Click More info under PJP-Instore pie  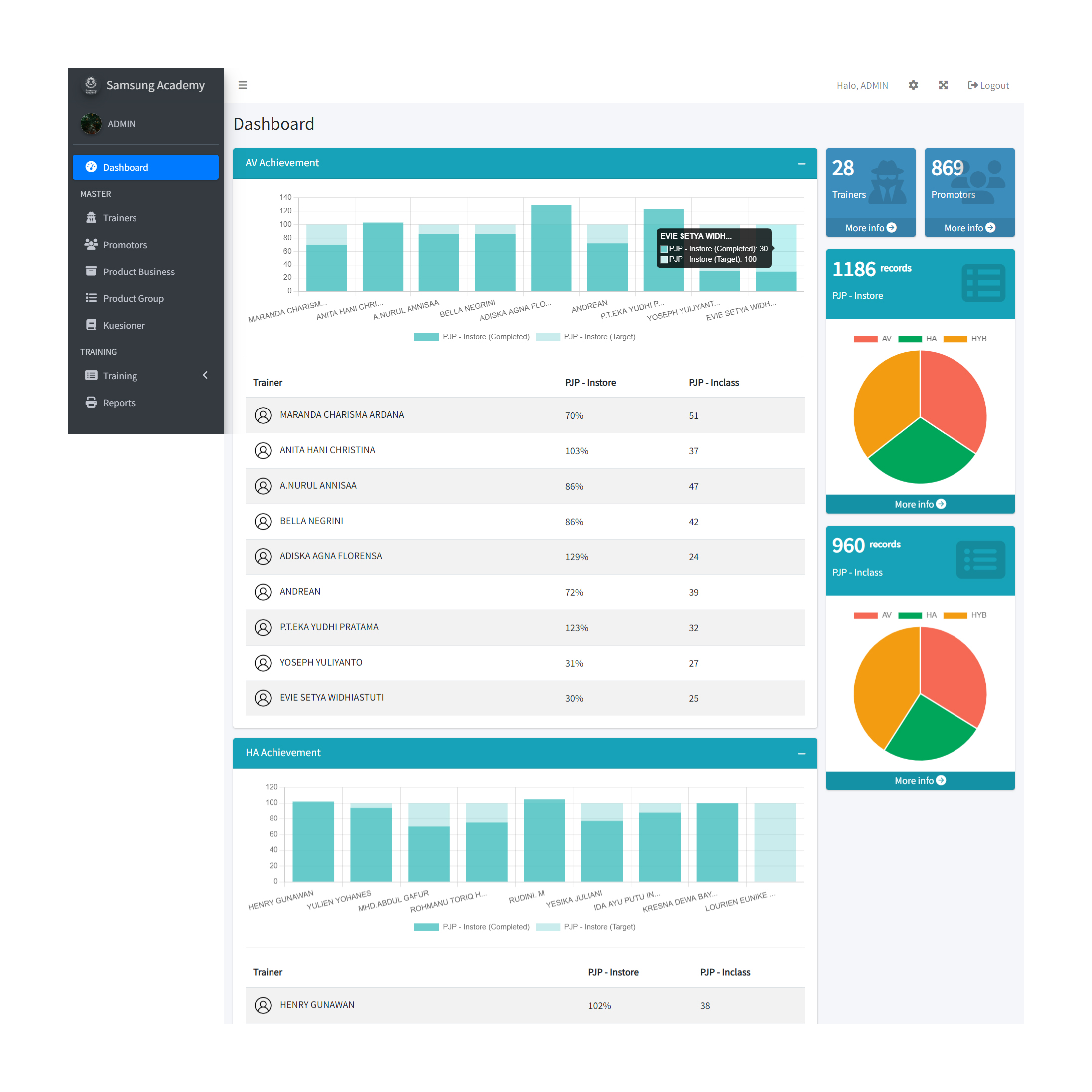click(920, 504)
